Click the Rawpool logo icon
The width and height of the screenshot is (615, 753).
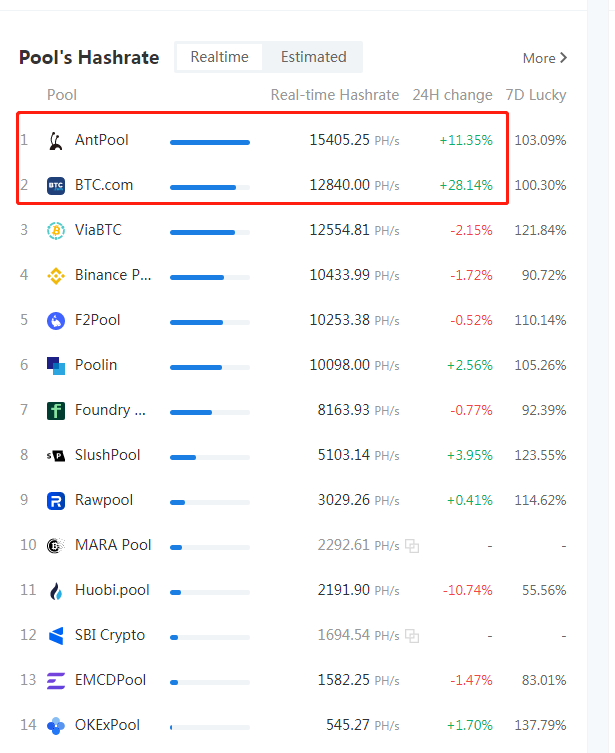[56, 500]
